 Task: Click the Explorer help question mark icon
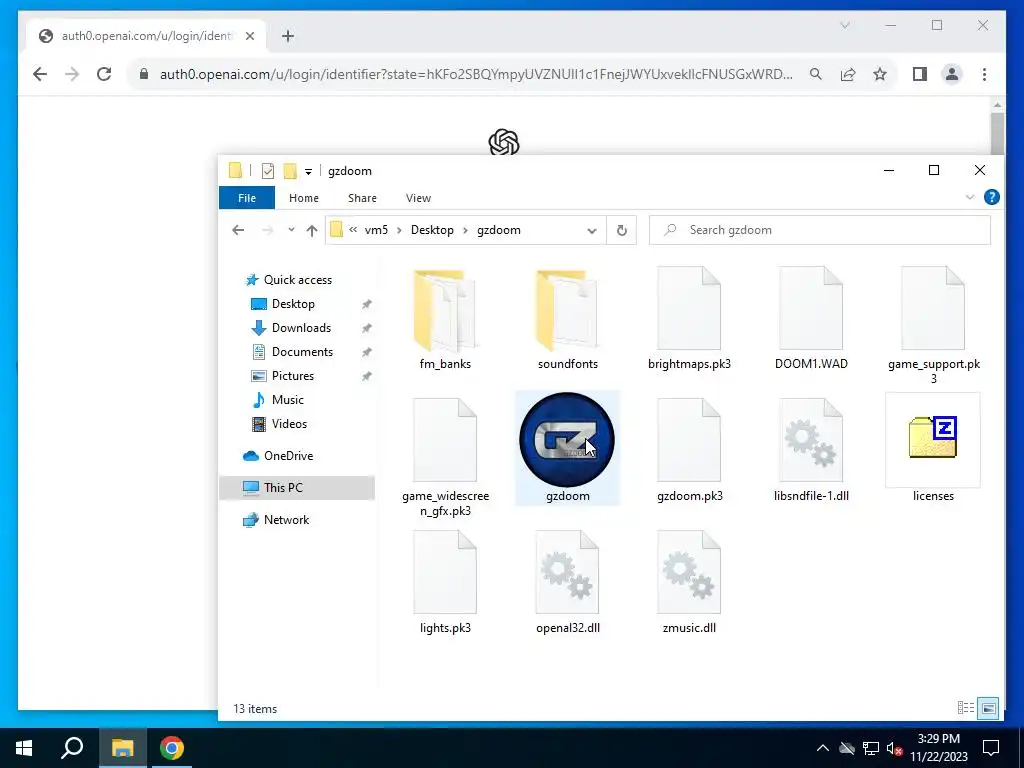point(991,197)
